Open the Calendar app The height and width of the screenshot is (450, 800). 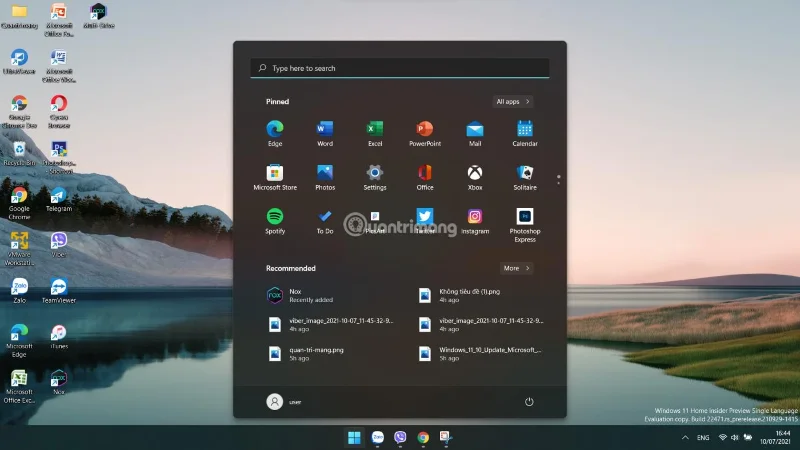(524, 133)
